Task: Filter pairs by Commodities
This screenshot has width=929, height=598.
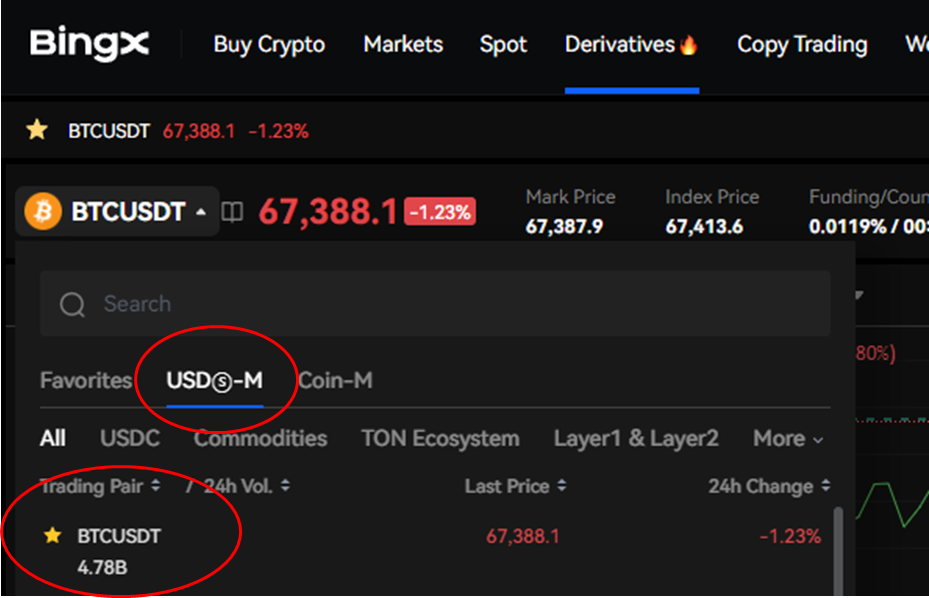Action: coord(260,439)
